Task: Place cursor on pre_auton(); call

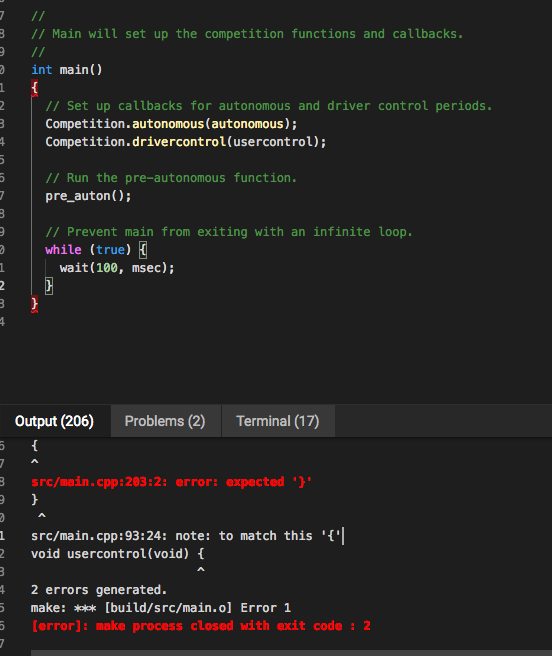Action: pyautogui.click(x=88, y=196)
